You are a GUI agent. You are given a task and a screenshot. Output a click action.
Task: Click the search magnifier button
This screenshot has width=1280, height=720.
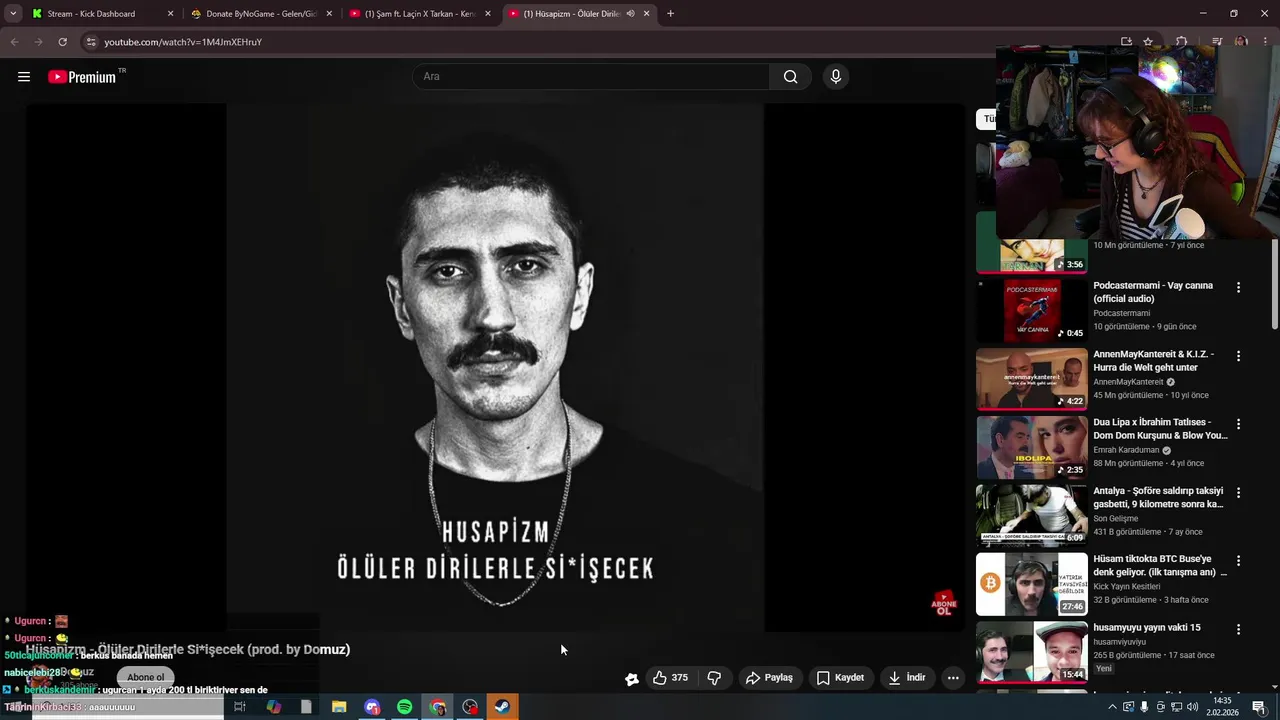pyautogui.click(x=790, y=77)
